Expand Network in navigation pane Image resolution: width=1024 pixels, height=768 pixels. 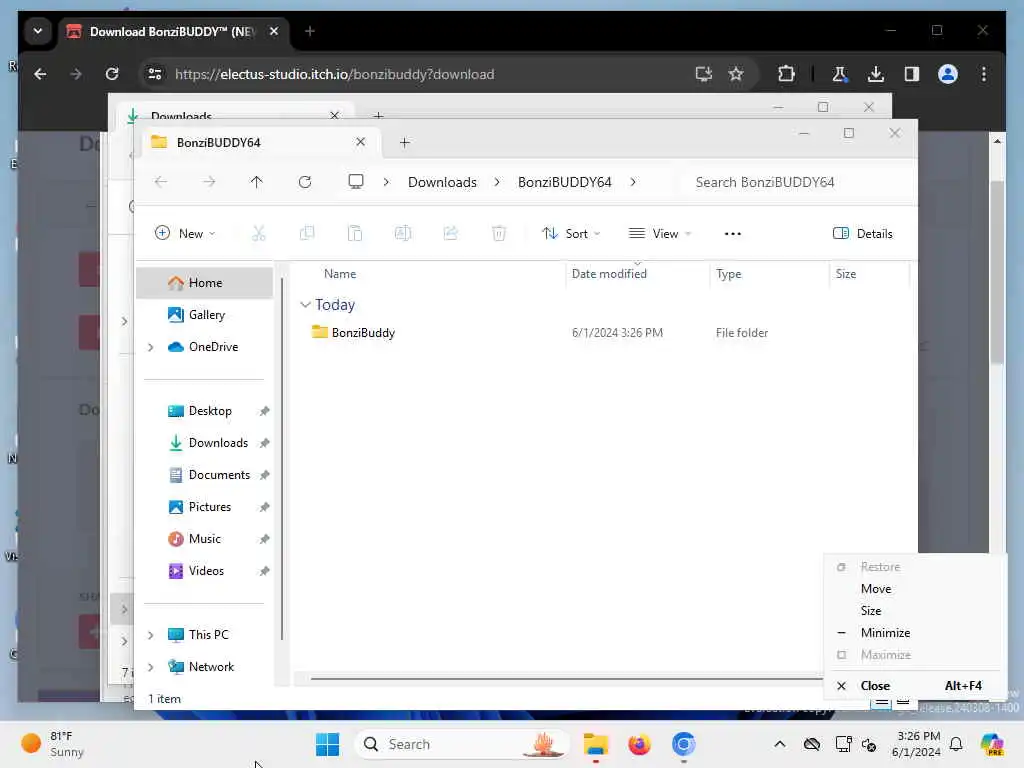point(151,667)
